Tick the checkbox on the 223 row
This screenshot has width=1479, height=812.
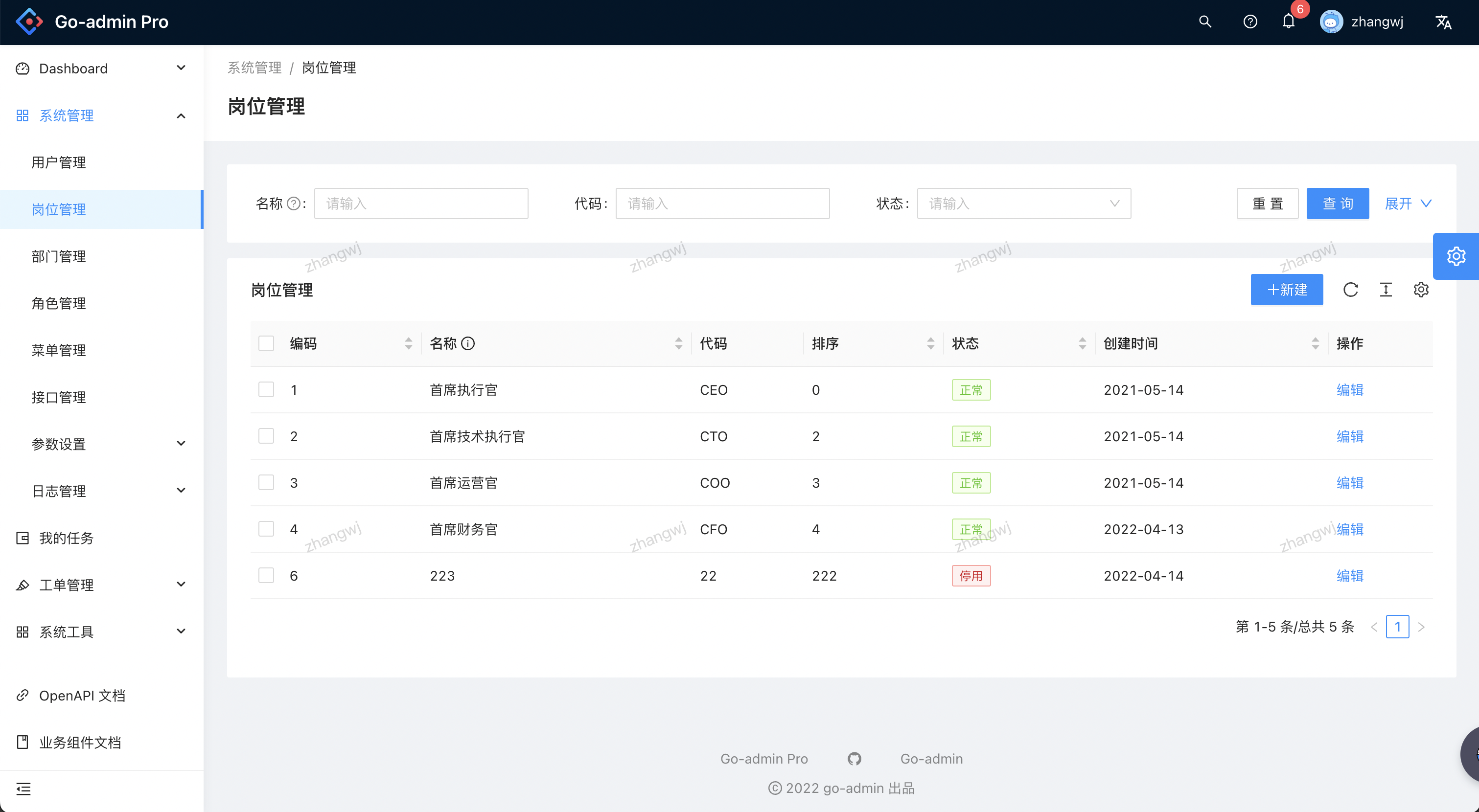(266, 575)
